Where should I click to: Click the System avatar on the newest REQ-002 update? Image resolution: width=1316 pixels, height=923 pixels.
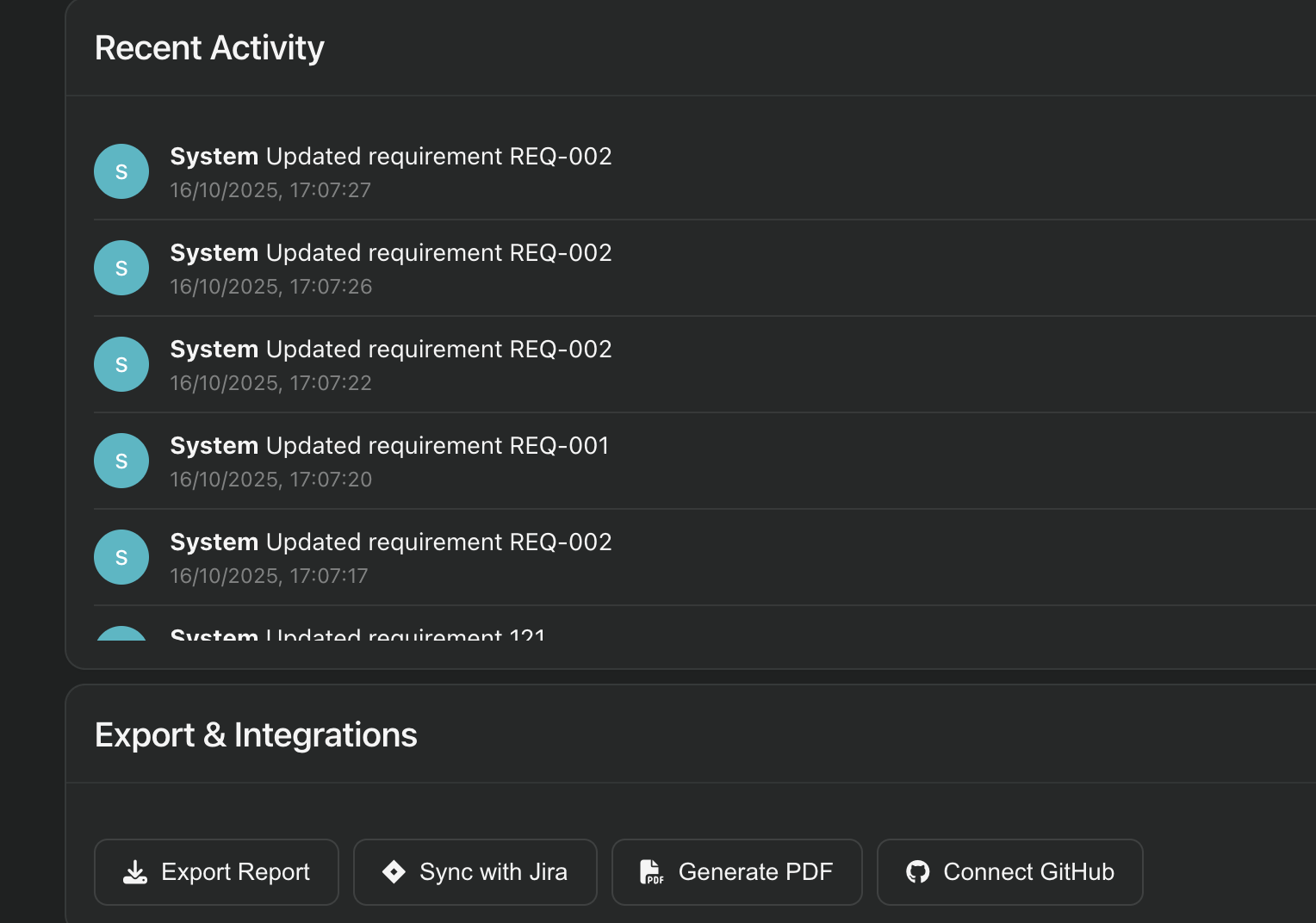[121, 171]
